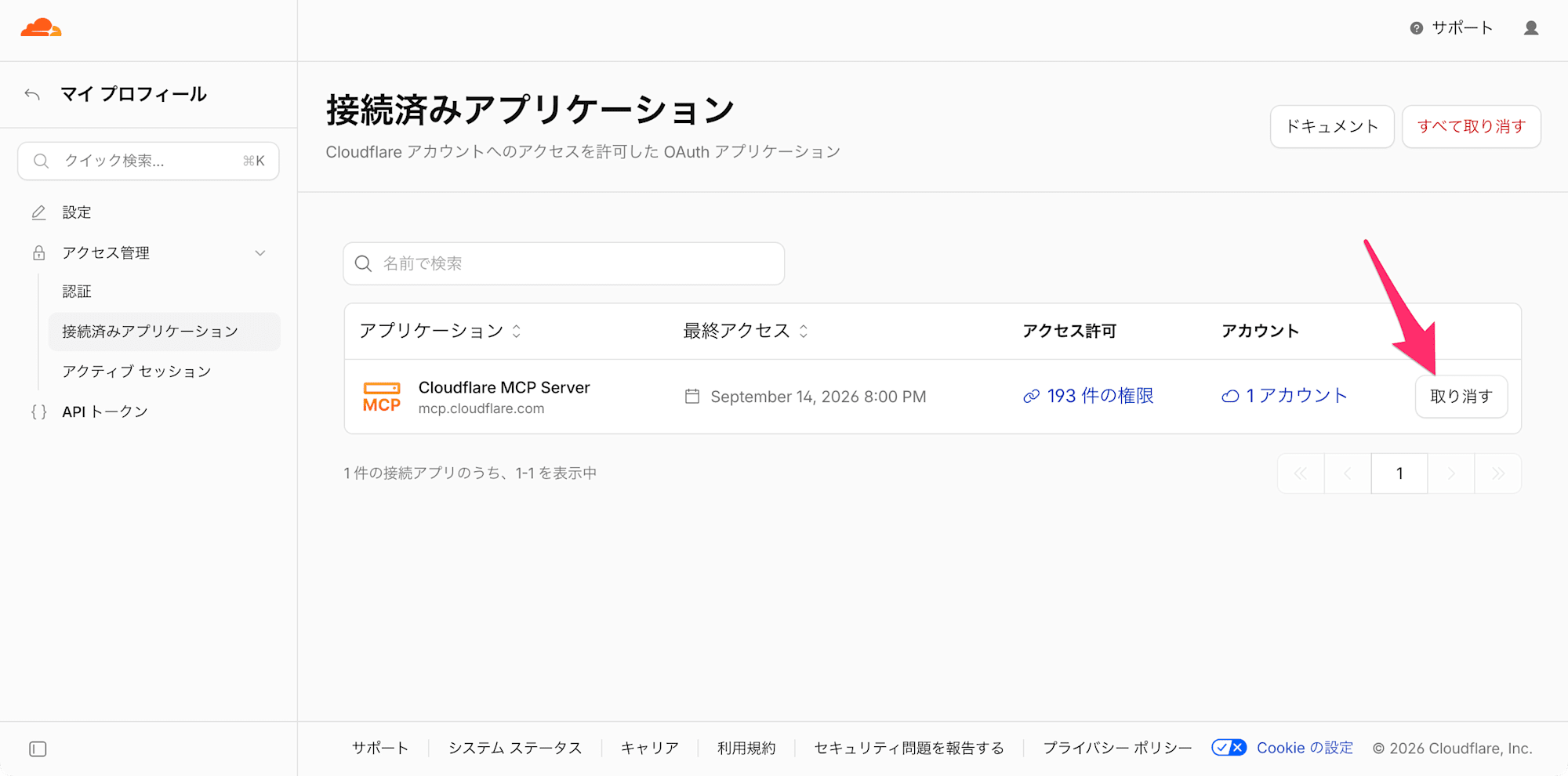Image resolution: width=1568 pixels, height=776 pixels.
Task: Sort by the 最終アクセス column header
Action: point(746,331)
